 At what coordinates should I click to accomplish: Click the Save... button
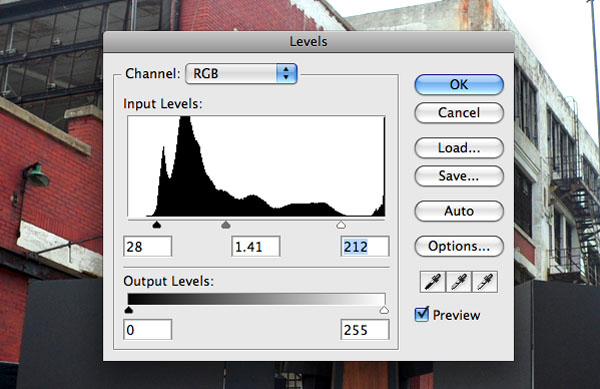[x=459, y=176]
